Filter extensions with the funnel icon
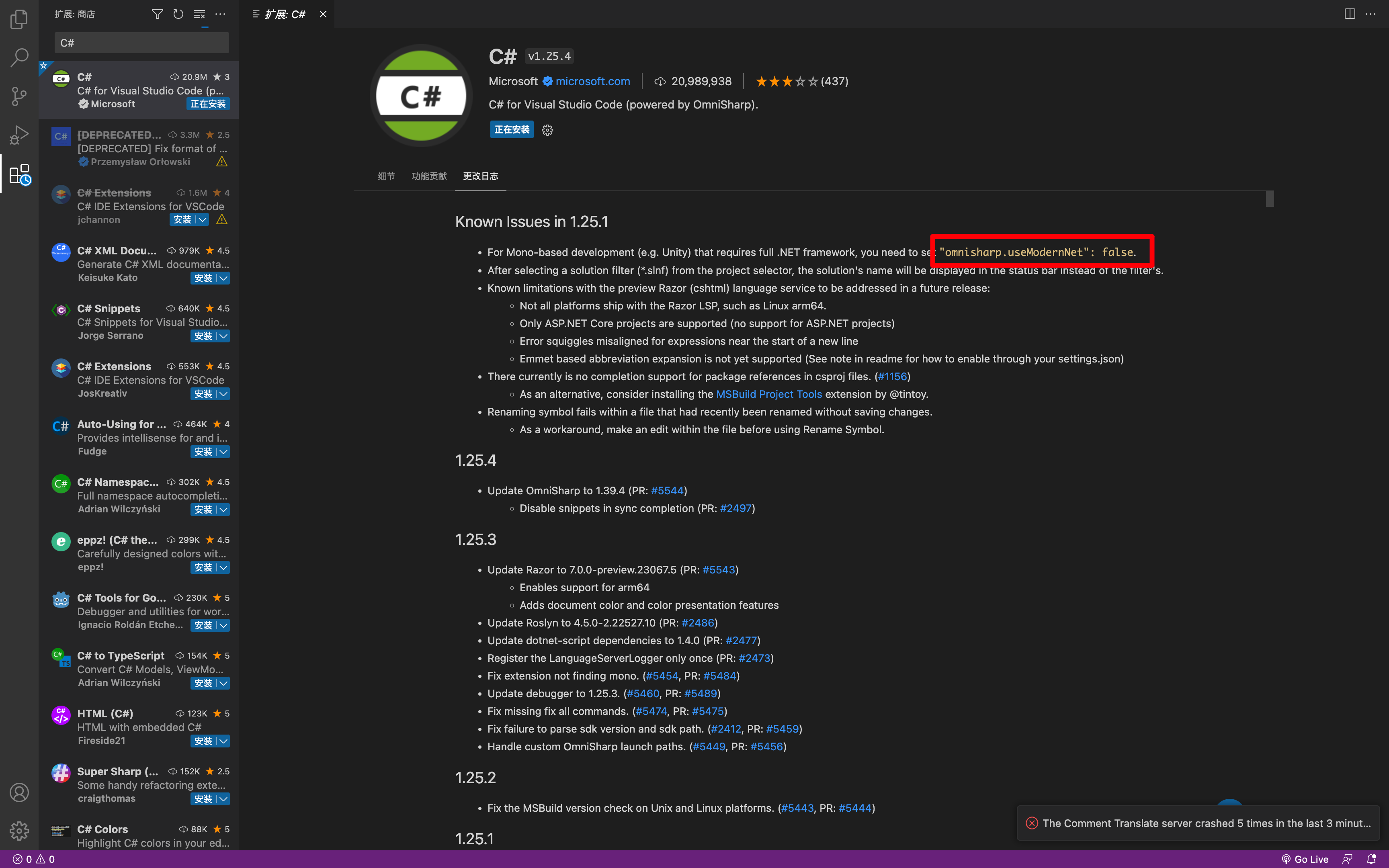Screen dimensions: 1389x868 pos(157,14)
